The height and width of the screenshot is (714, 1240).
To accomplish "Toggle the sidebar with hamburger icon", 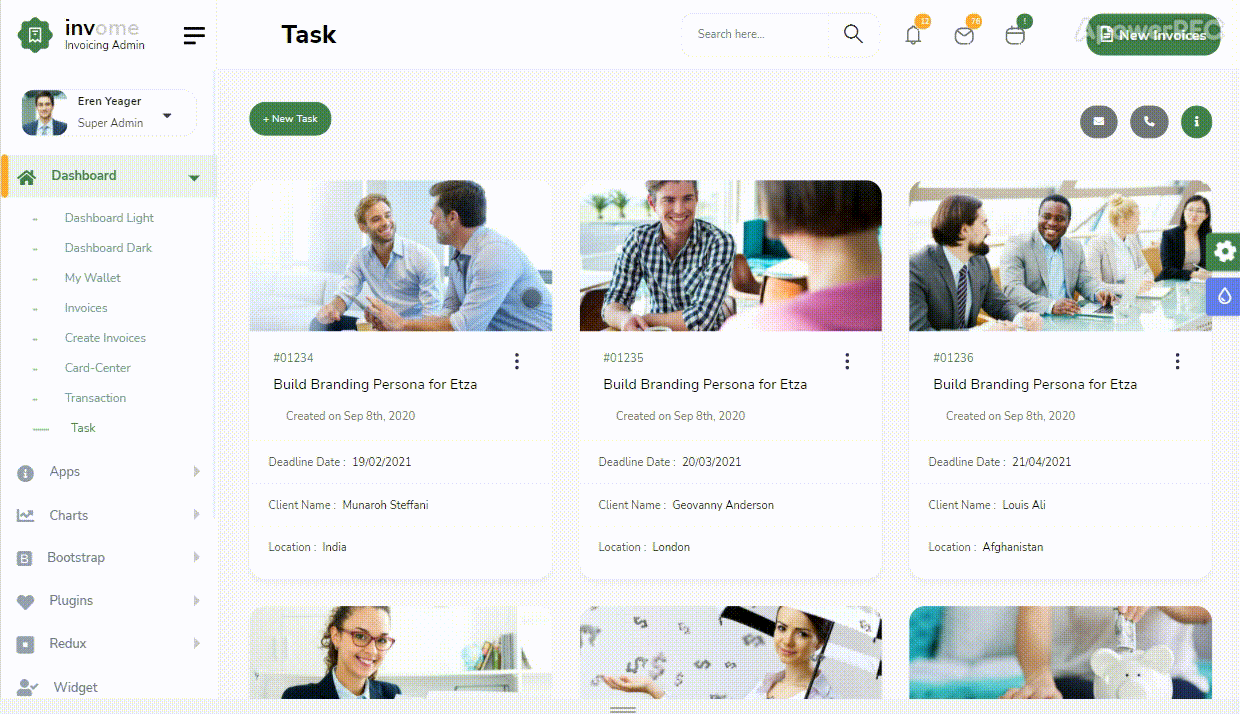I will pos(194,36).
